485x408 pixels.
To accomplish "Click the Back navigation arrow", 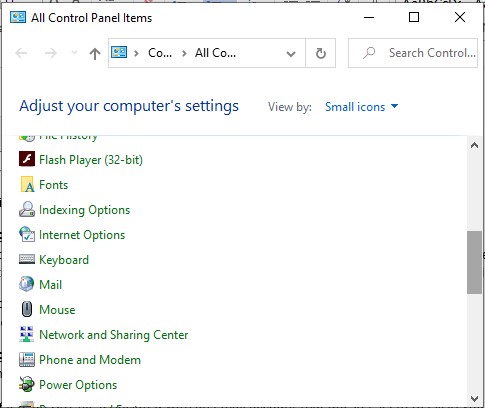I will (x=21, y=53).
